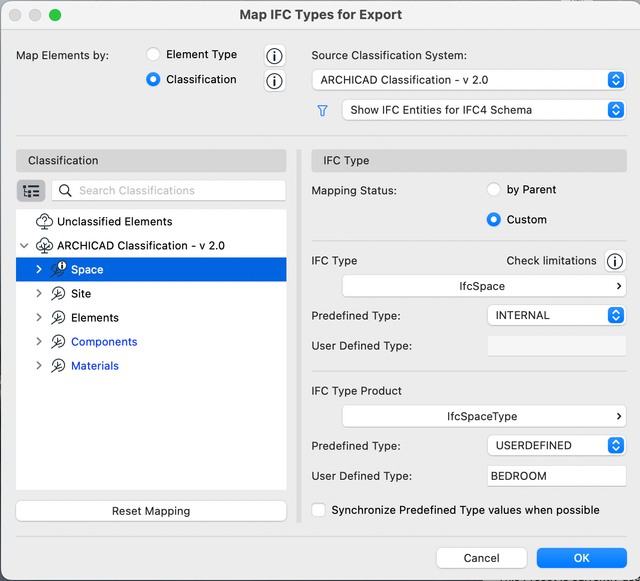Open the IfcSpaceType product selector

[484, 416]
